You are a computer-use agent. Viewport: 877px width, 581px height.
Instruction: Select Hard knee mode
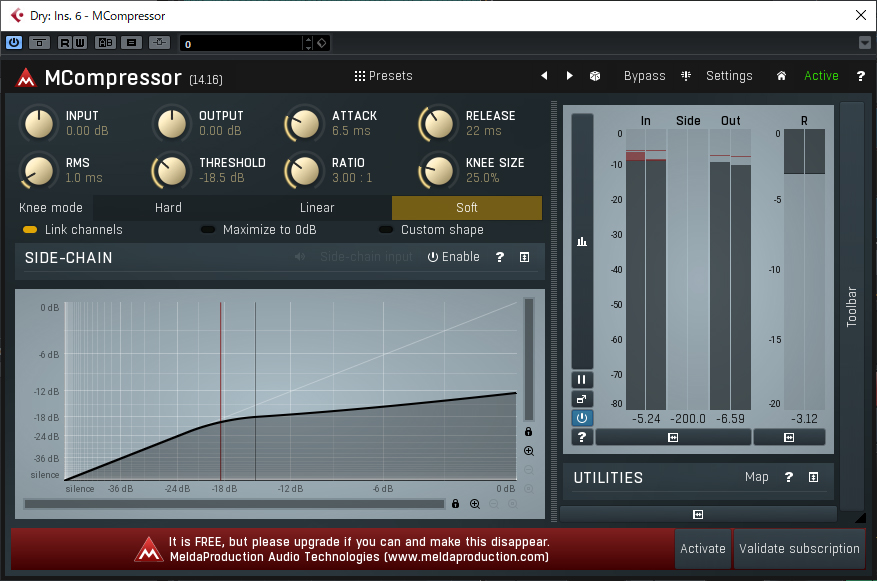[168, 207]
